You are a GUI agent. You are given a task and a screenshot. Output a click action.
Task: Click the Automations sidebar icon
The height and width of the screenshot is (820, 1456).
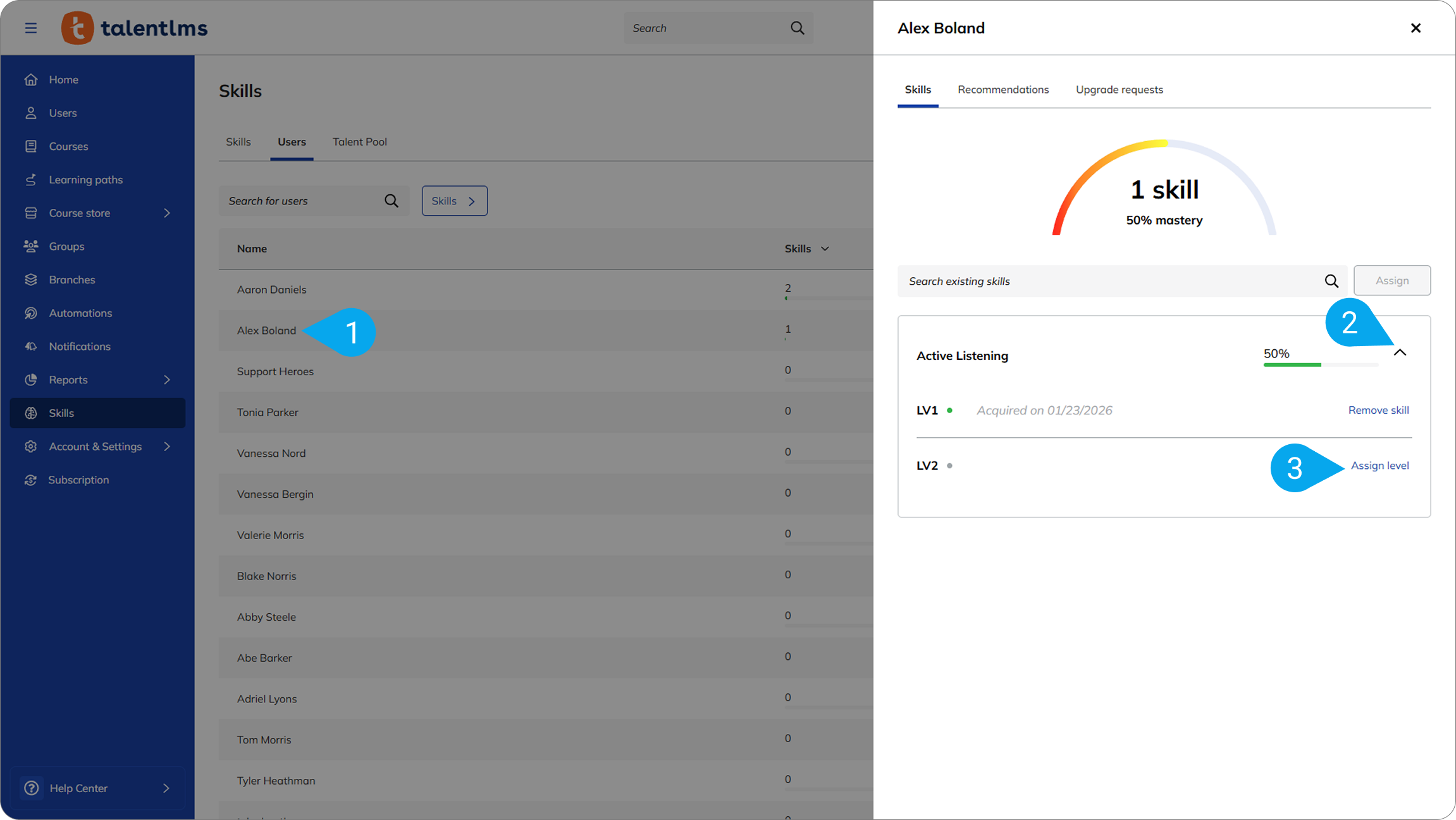click(x=30, y=313)
